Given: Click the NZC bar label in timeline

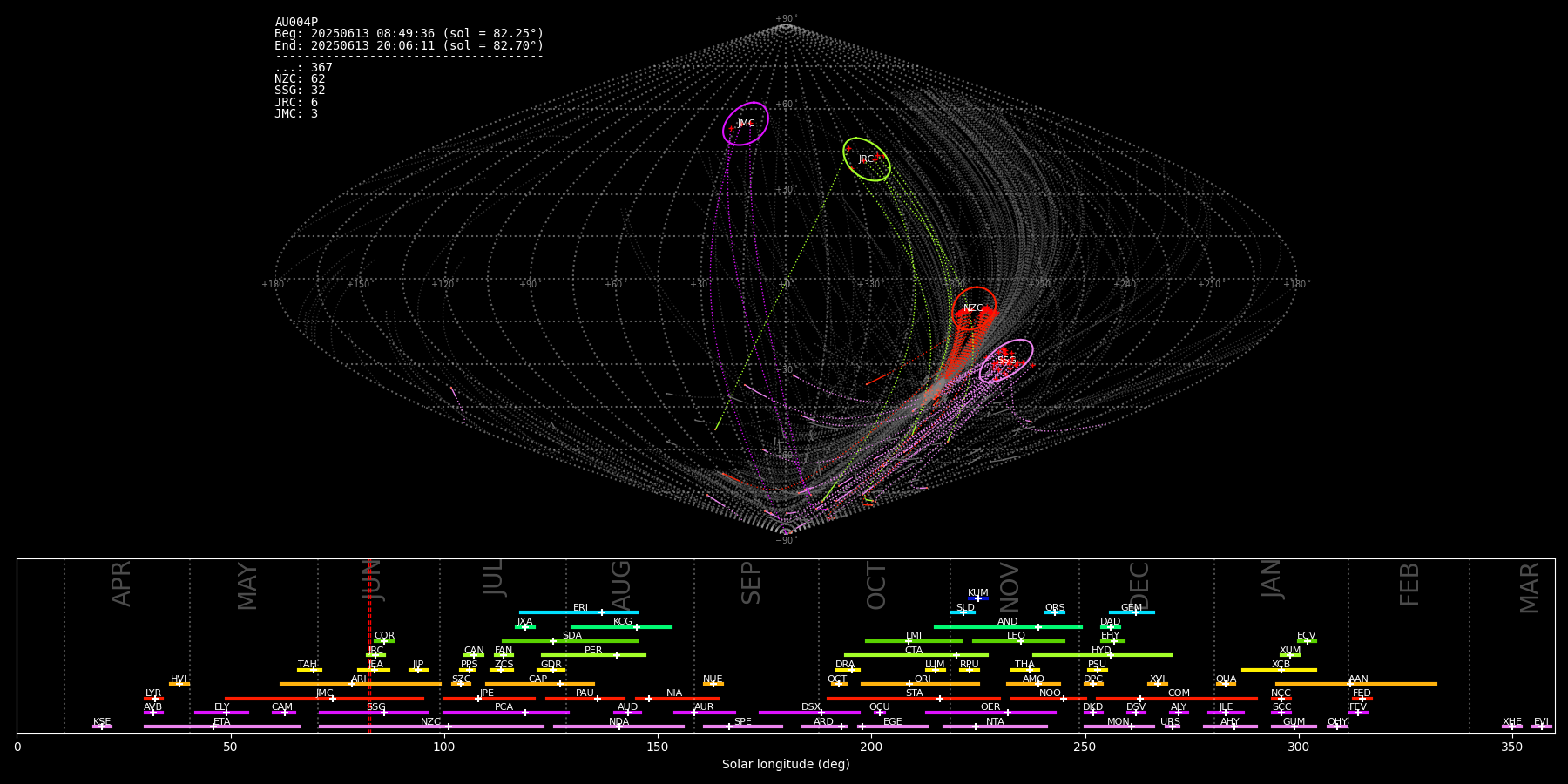Looking at the screenshot, I should click(x=430, y=722).
